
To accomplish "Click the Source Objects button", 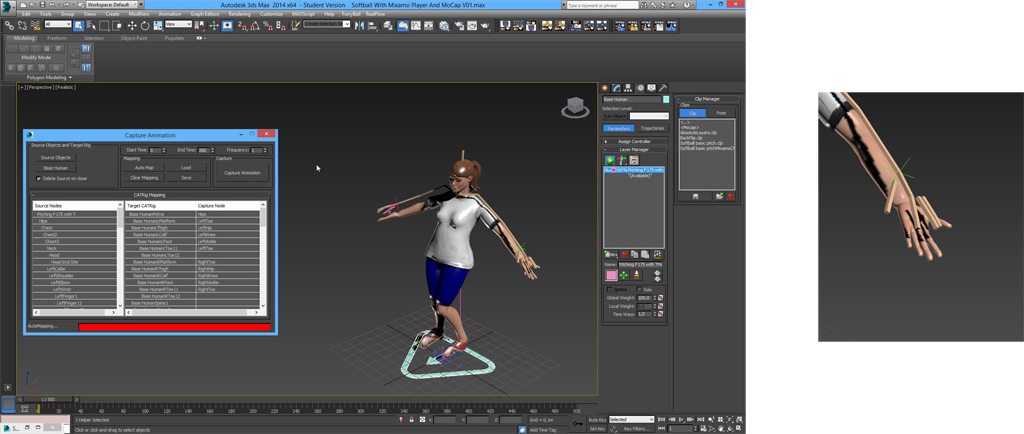I will point(56,157).
